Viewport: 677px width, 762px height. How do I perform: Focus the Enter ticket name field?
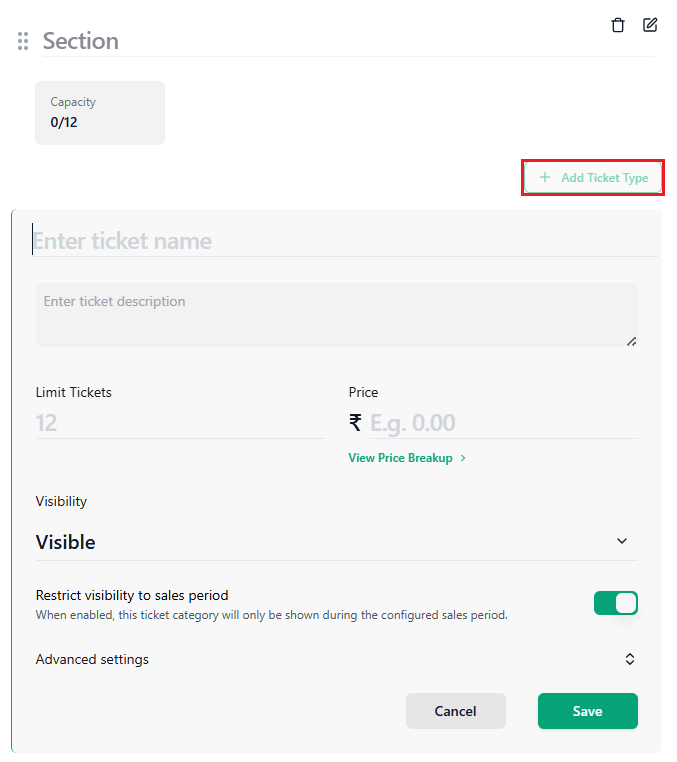(345, 241)
